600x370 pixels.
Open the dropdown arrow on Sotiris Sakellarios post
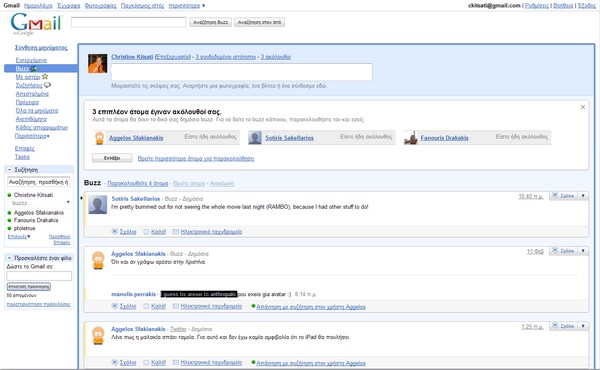coord(583,196)
